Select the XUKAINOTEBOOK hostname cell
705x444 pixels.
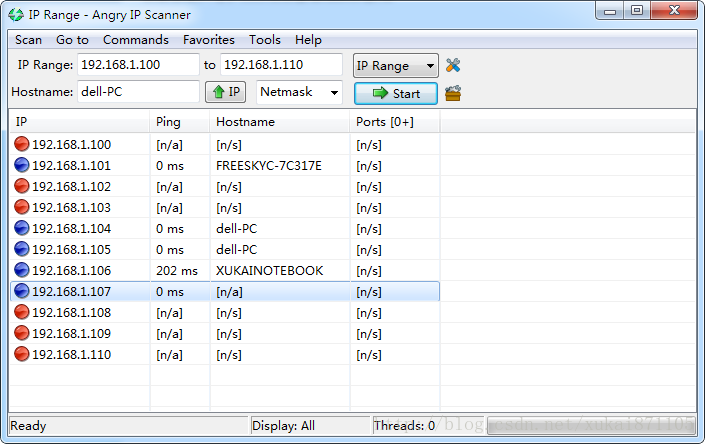pos(269,271)
